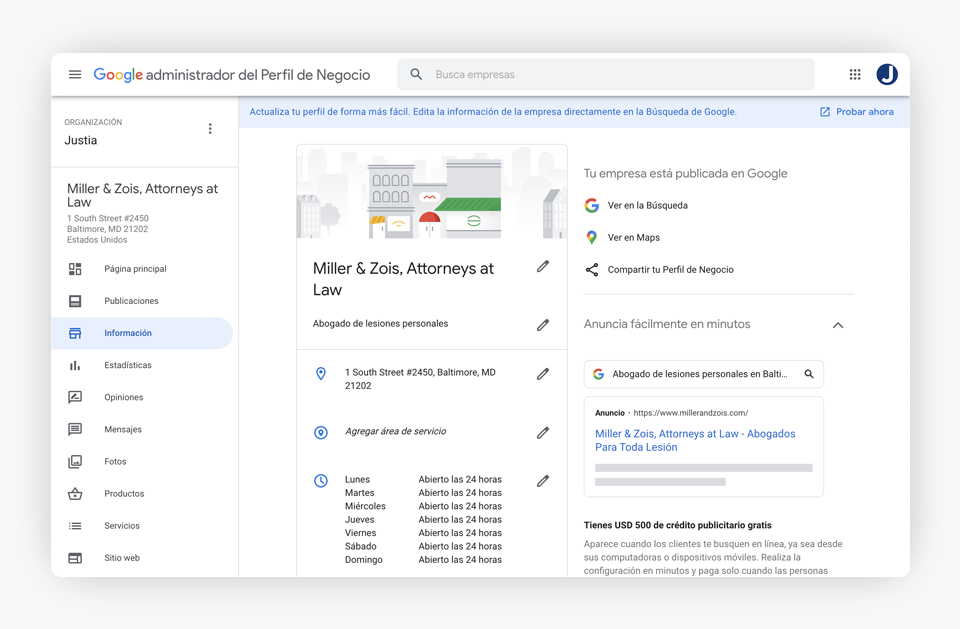Image resolution: width=960 pixels, height=629 pixels.
Task: Click the service area target icon
Action: [321, 433]
